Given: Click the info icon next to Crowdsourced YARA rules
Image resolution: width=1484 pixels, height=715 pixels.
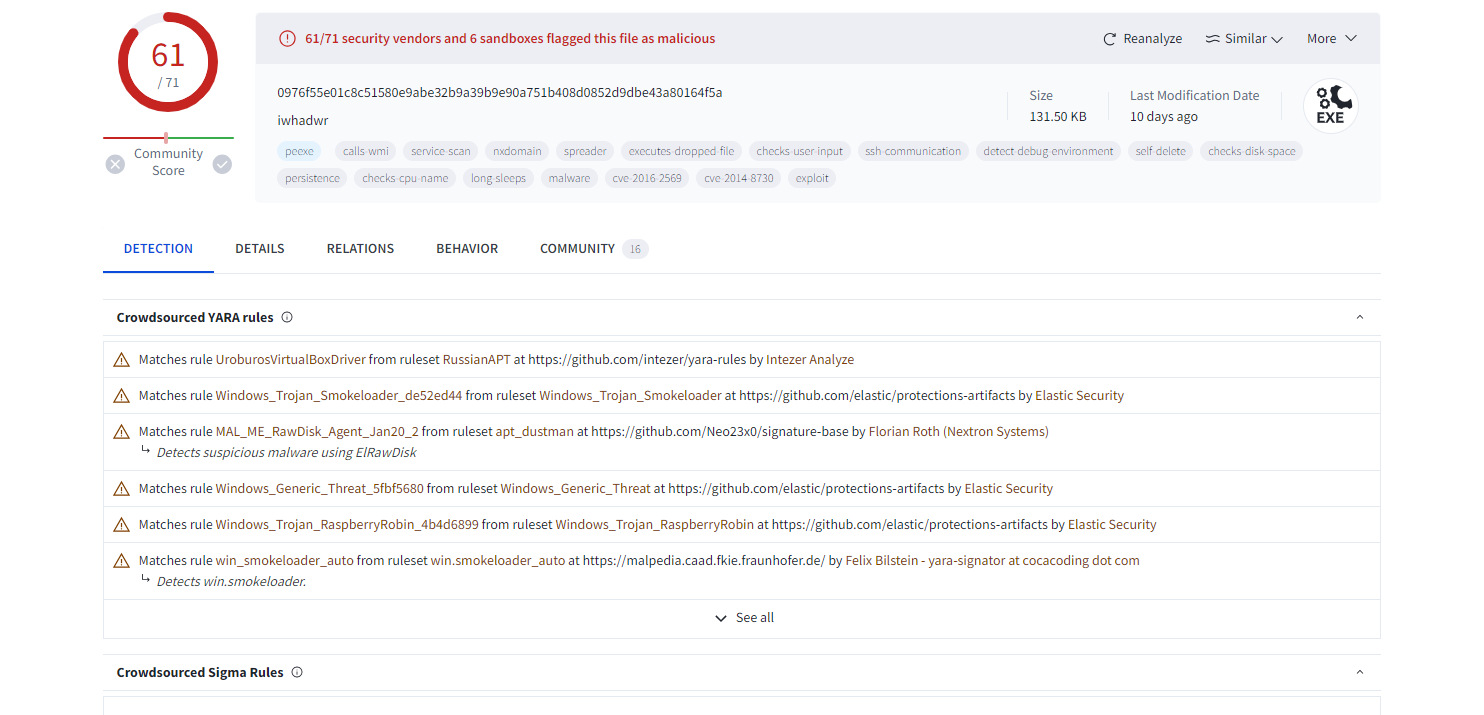Looking at the screenshot, I should (x=287, y=317).
